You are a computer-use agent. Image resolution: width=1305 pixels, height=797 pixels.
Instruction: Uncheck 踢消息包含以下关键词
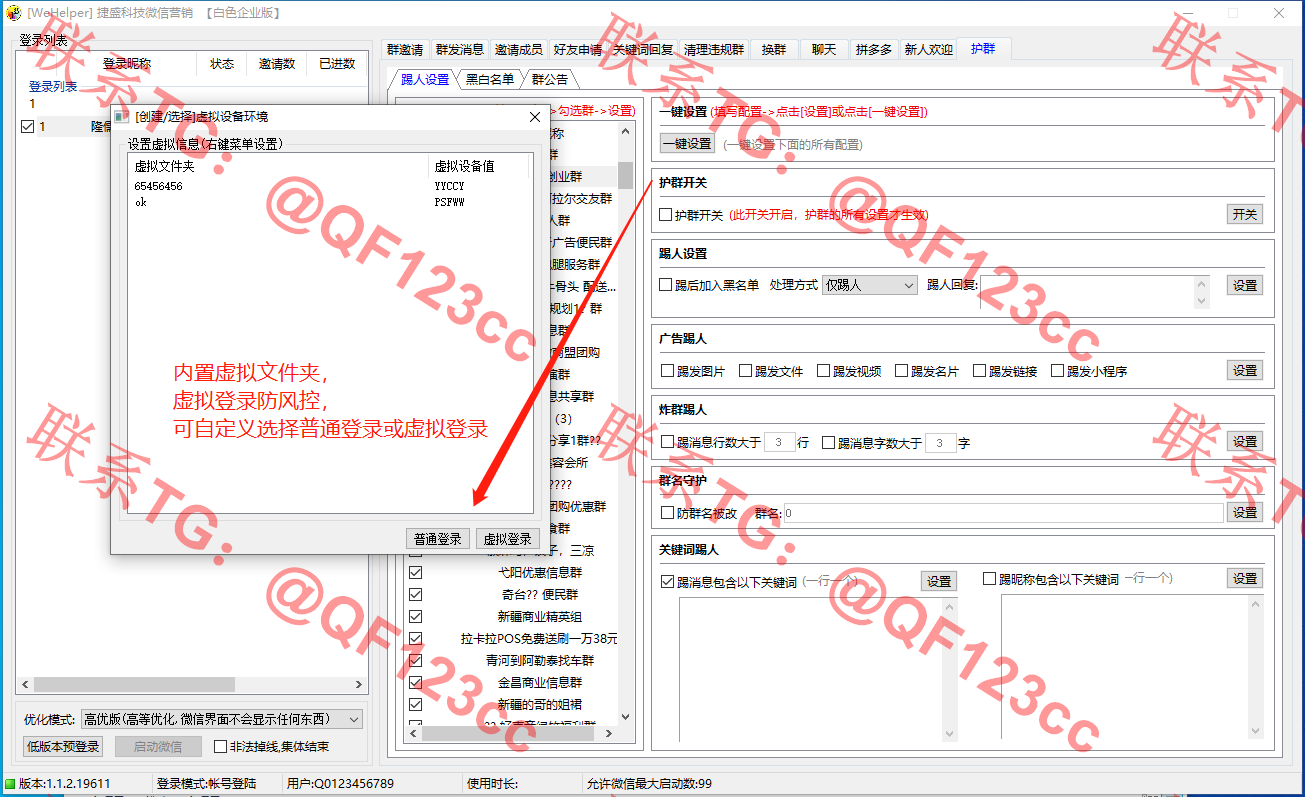tap(668, 581)
